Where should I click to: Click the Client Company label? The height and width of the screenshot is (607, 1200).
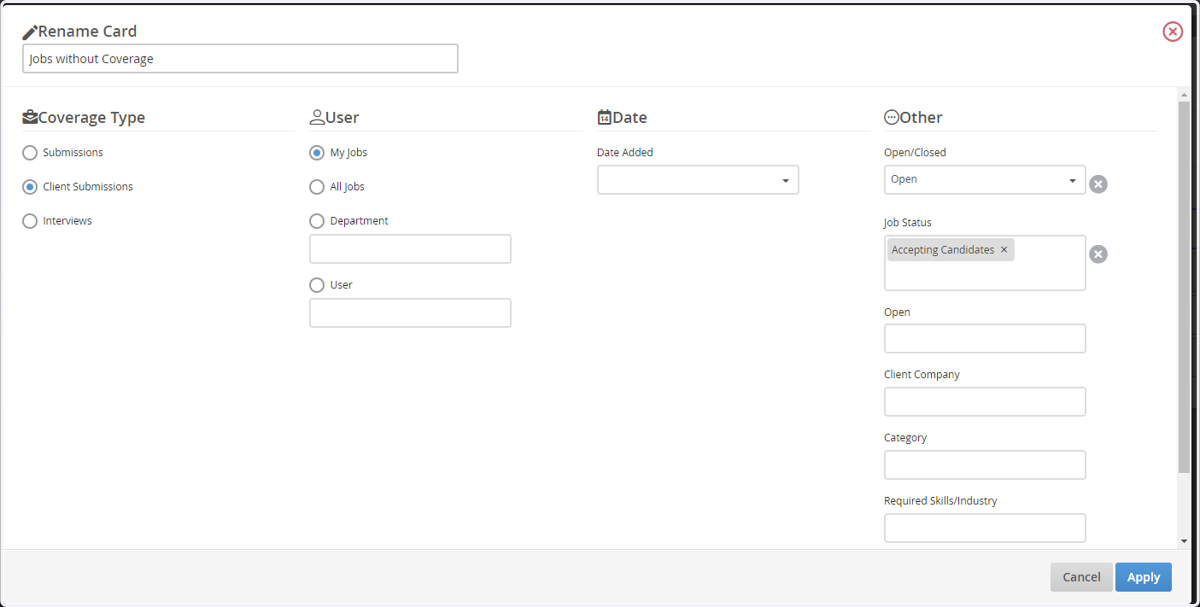[922, 375]
